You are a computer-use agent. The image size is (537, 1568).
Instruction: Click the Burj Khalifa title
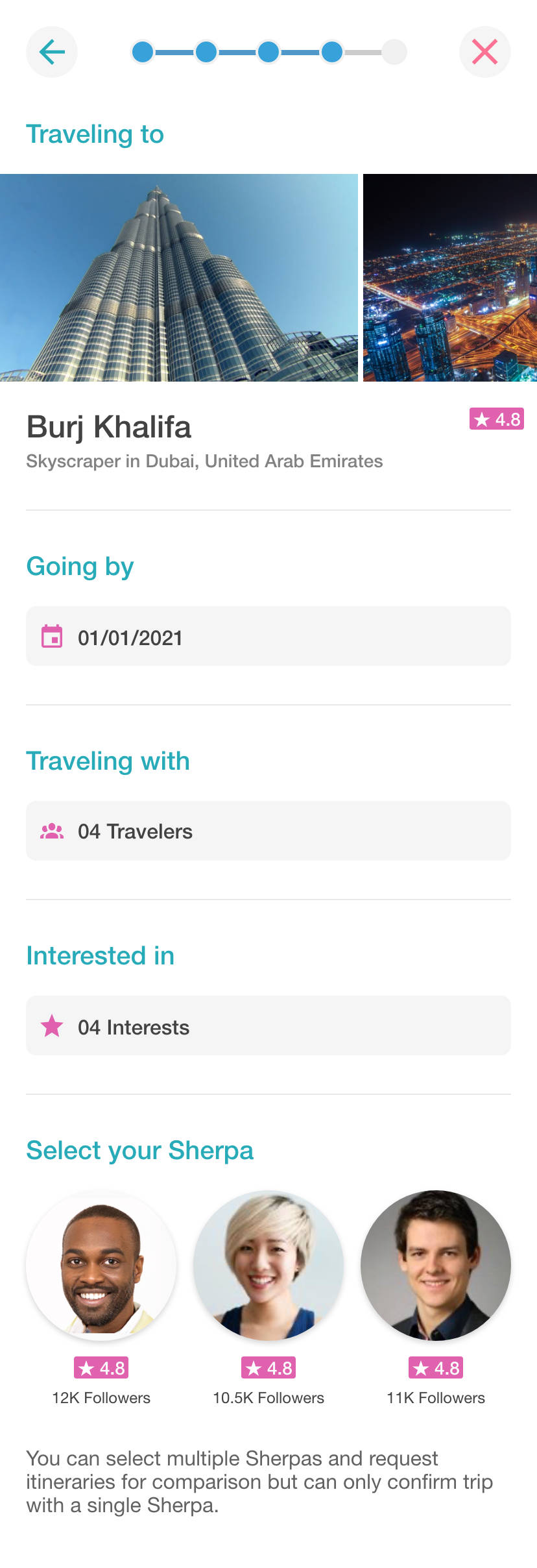click(x=109, y=427)
